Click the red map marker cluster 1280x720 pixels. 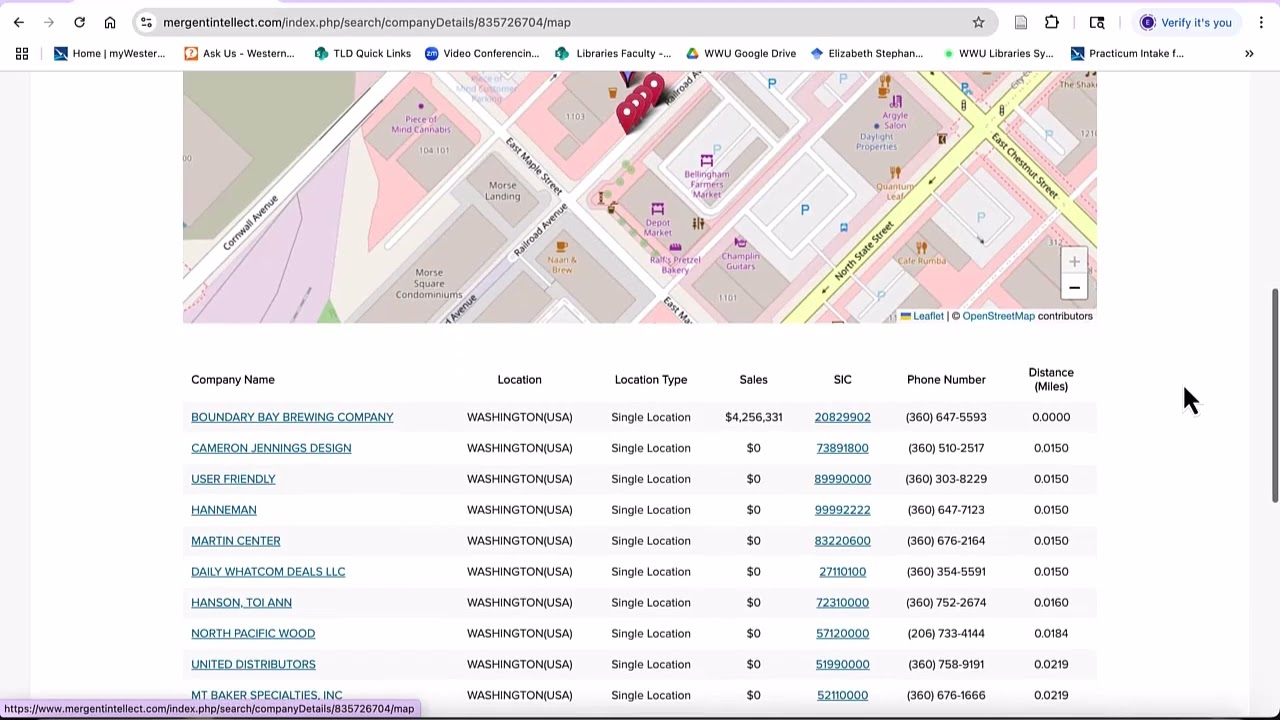pos(638,105)
